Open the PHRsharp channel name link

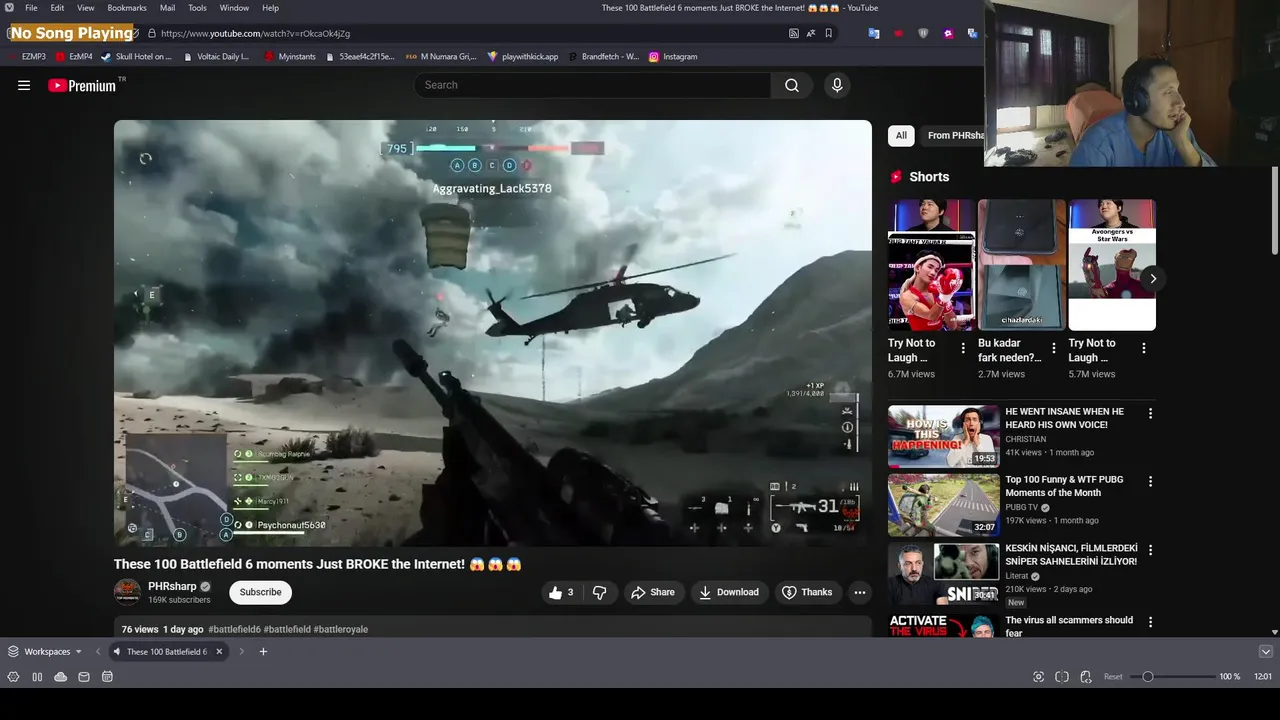172,586
